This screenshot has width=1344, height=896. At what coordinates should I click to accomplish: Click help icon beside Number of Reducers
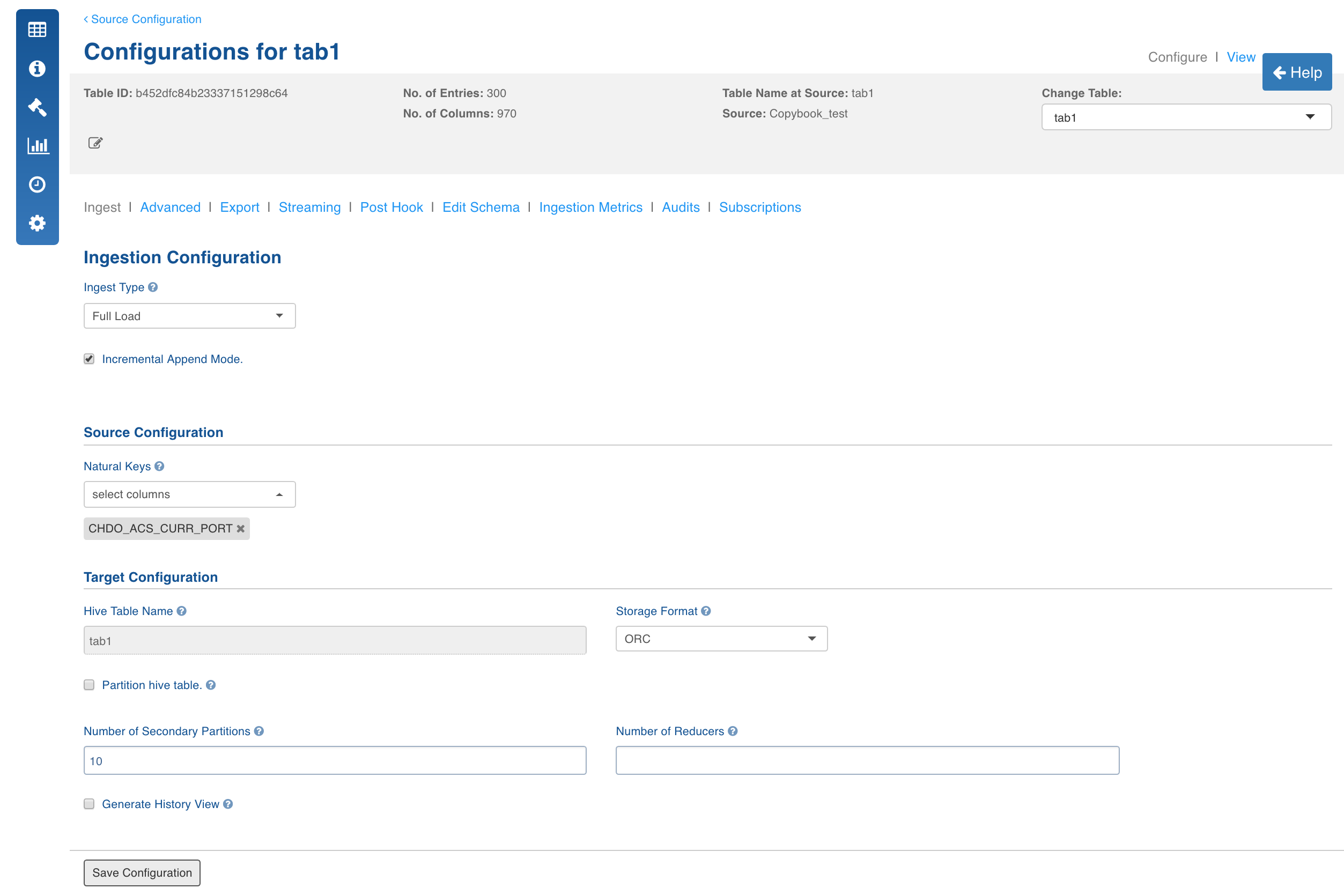tap(733, 731)
